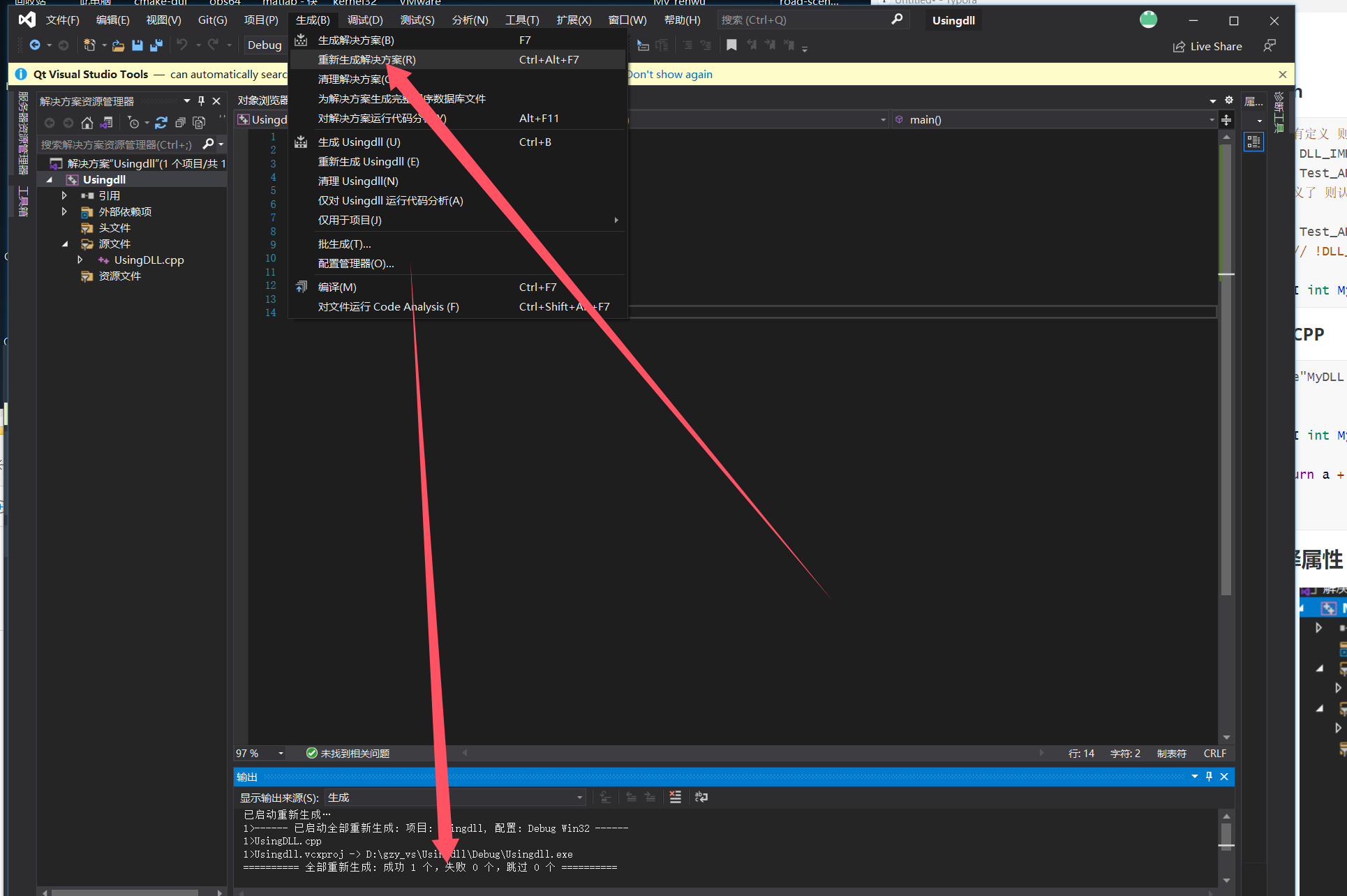Click the Don't show again link

point(670,74)
